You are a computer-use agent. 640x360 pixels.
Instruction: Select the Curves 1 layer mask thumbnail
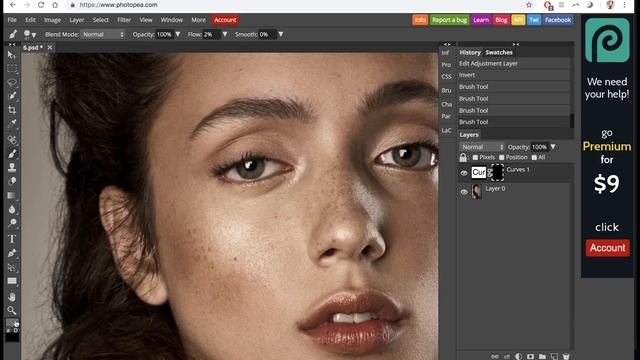coord(497,173)
